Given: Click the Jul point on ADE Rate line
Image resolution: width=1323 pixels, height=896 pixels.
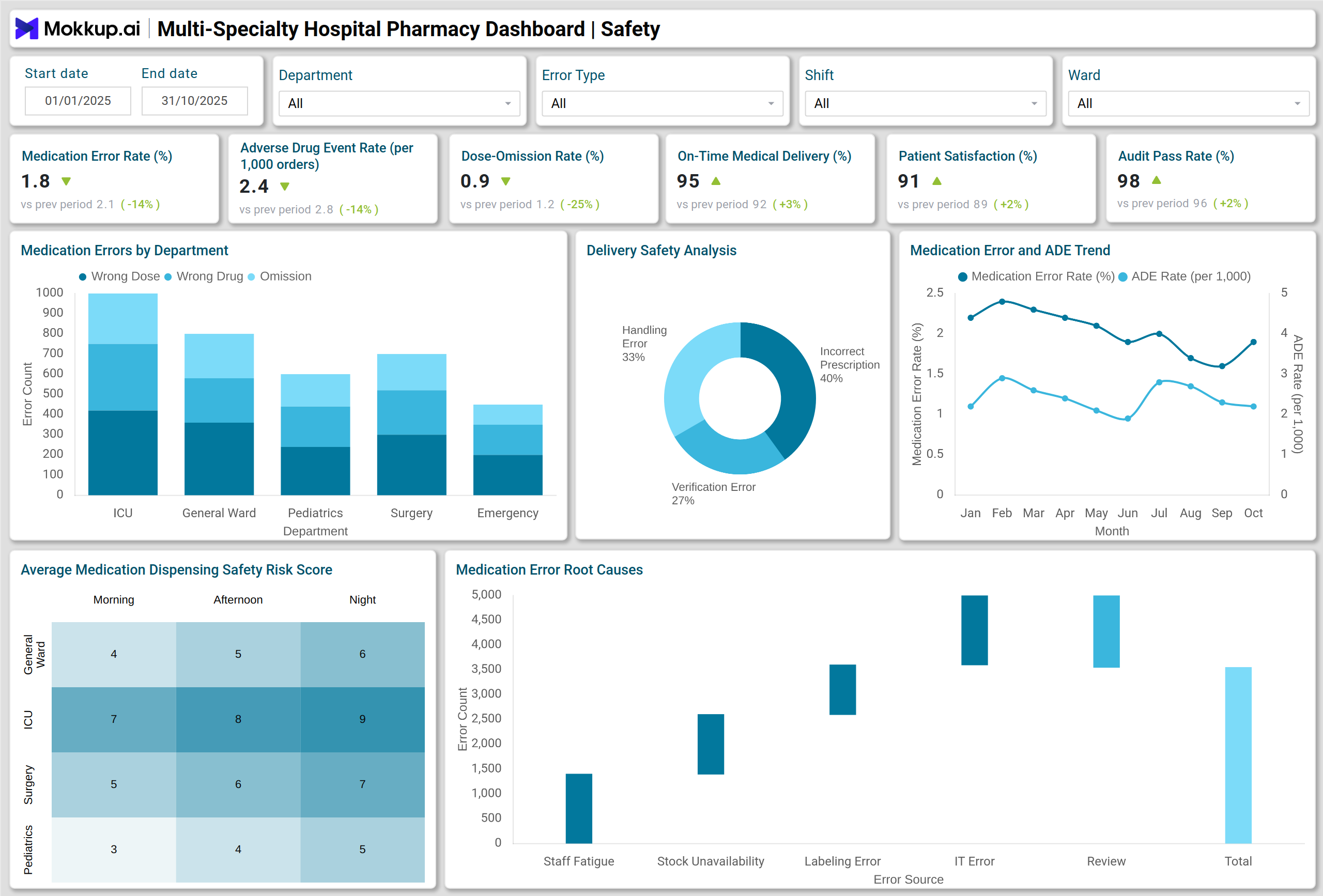Looking at the screenshot, I should (x=1159, y=382).
